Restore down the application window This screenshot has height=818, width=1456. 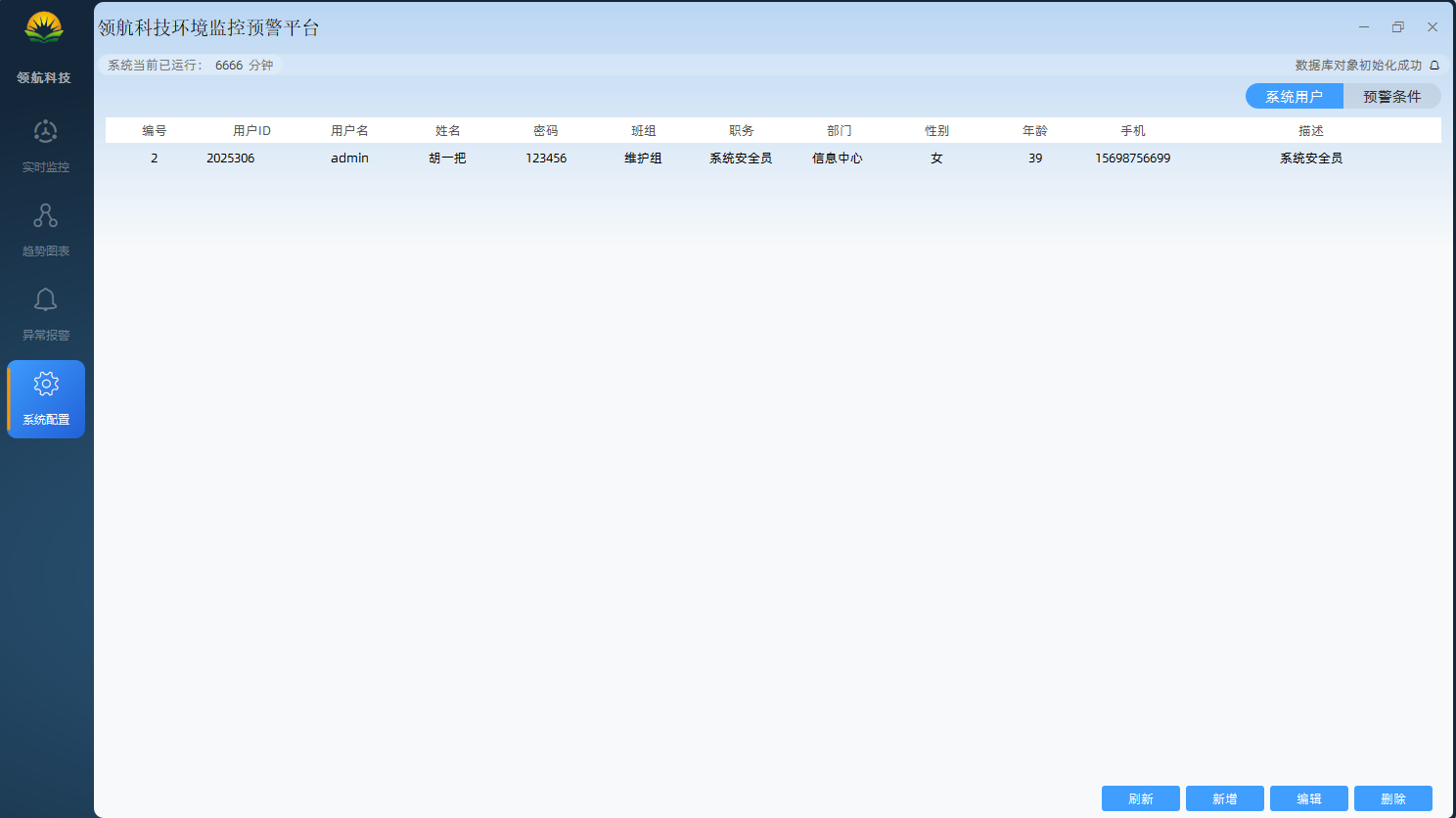1398,27
